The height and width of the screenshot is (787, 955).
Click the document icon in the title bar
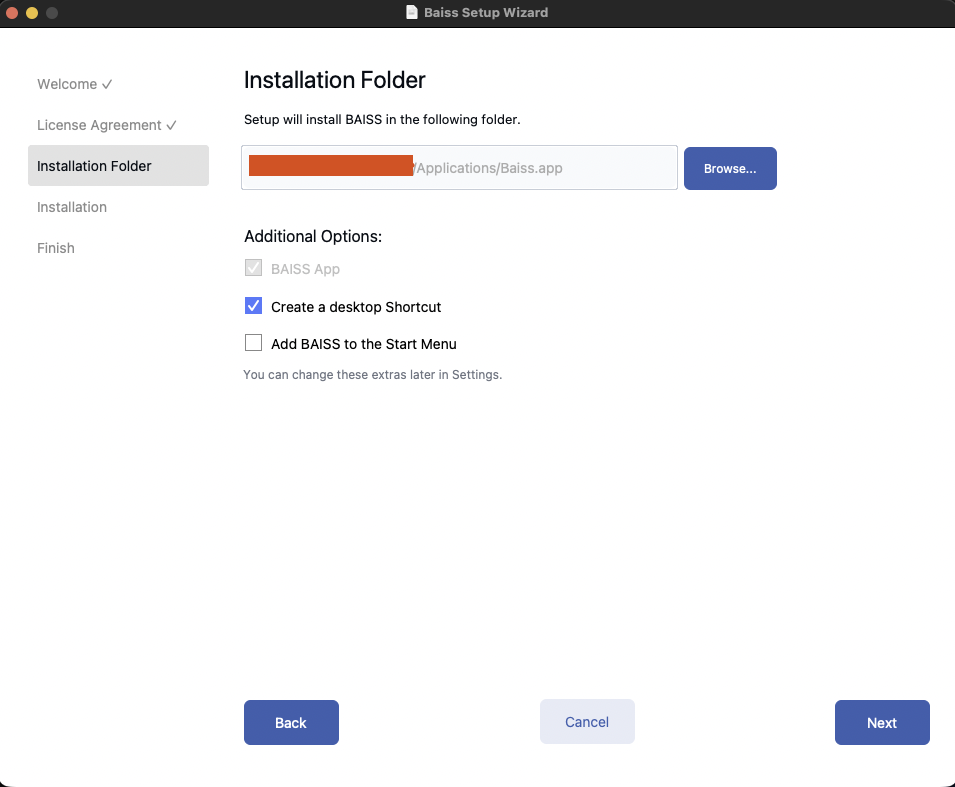tap(411, 12)
